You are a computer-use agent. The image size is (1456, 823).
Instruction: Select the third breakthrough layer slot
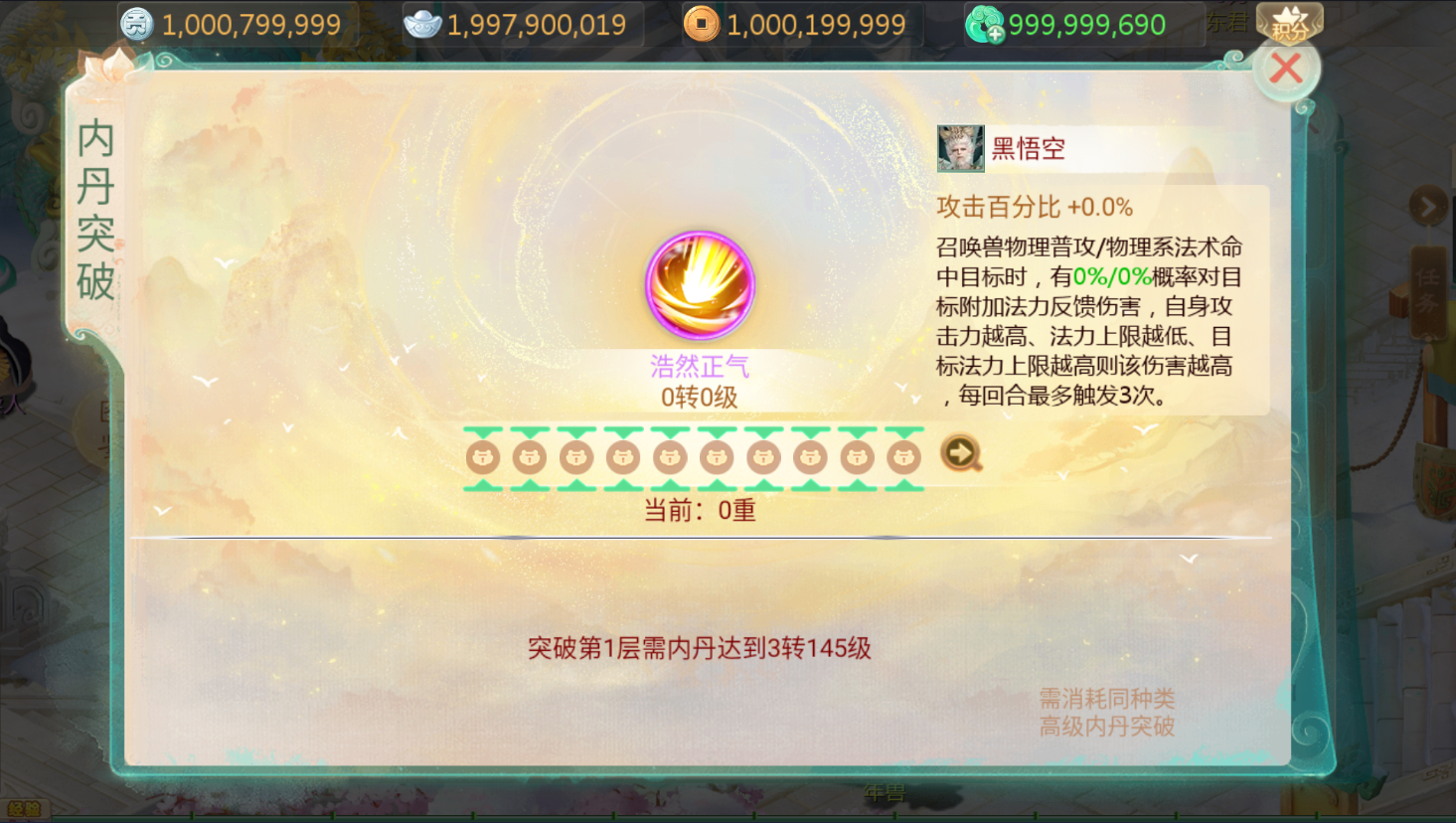pos(576,458)
